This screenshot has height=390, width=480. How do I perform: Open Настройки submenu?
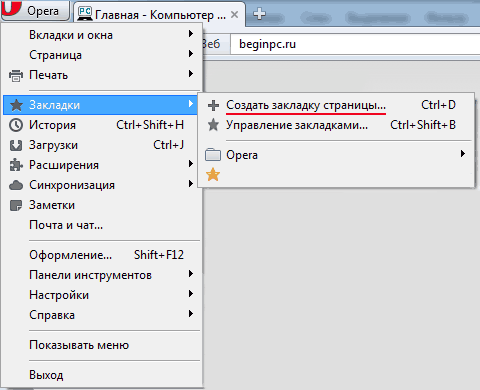pos(102,295)
